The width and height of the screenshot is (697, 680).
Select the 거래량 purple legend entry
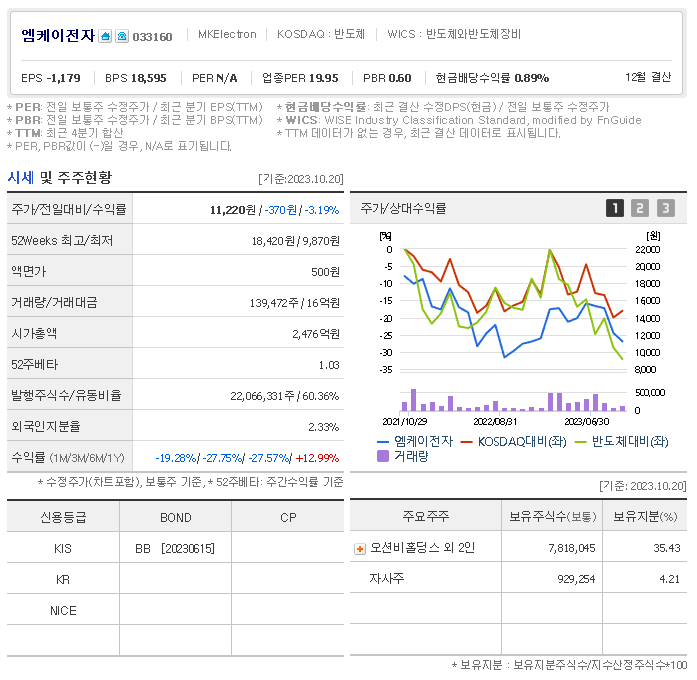coord(403,456)
